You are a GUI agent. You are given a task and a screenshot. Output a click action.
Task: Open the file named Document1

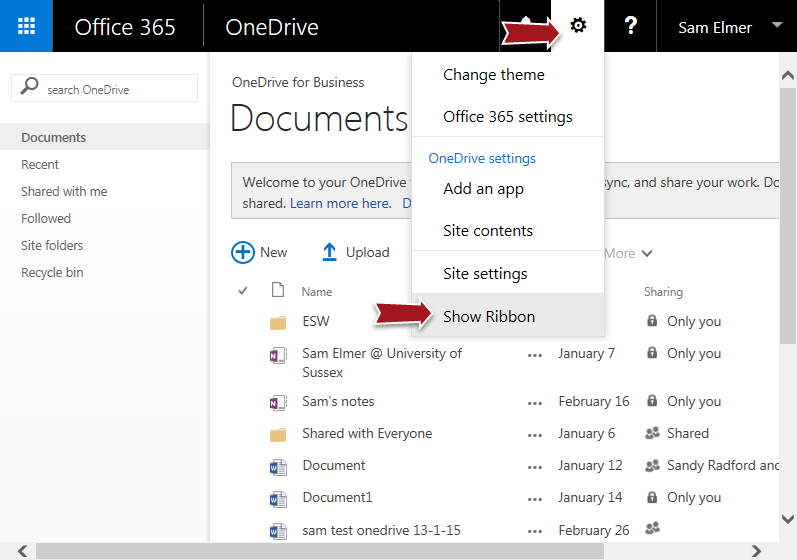click(x=338, y=497)
